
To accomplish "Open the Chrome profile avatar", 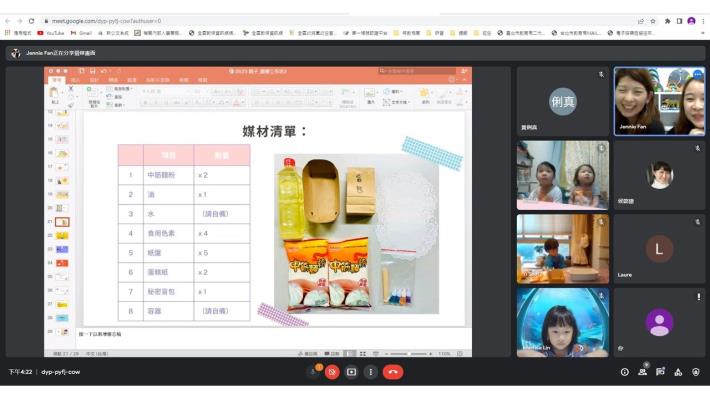I will [691, 21].
